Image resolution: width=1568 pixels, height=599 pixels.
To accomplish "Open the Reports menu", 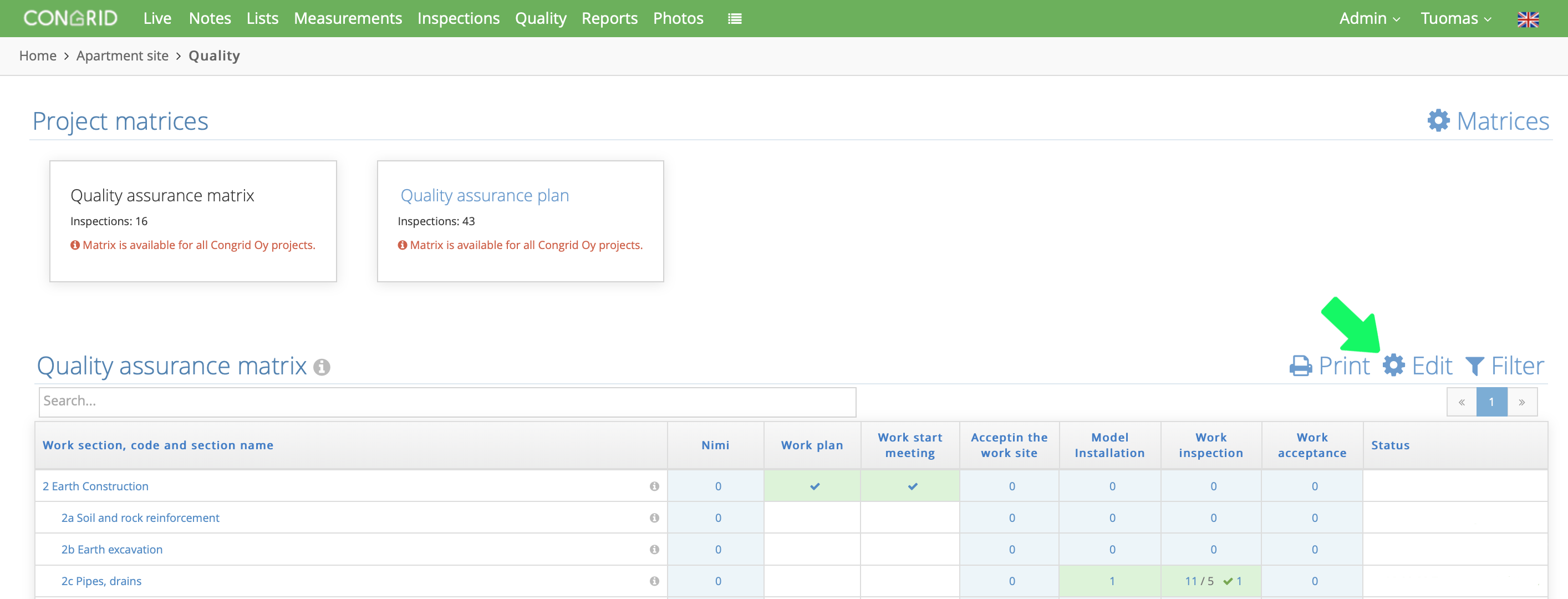I will [609, 18].
